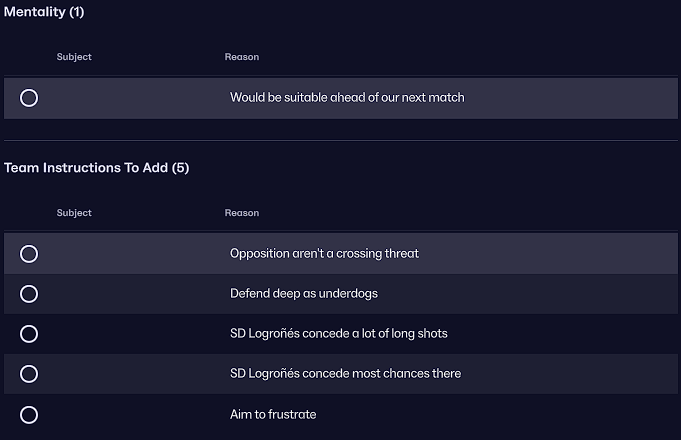Click the 'Aim to frustrate' reason text
Image resolution: width=681 pixels, height=440 pixels.
(x=273, y=414)
